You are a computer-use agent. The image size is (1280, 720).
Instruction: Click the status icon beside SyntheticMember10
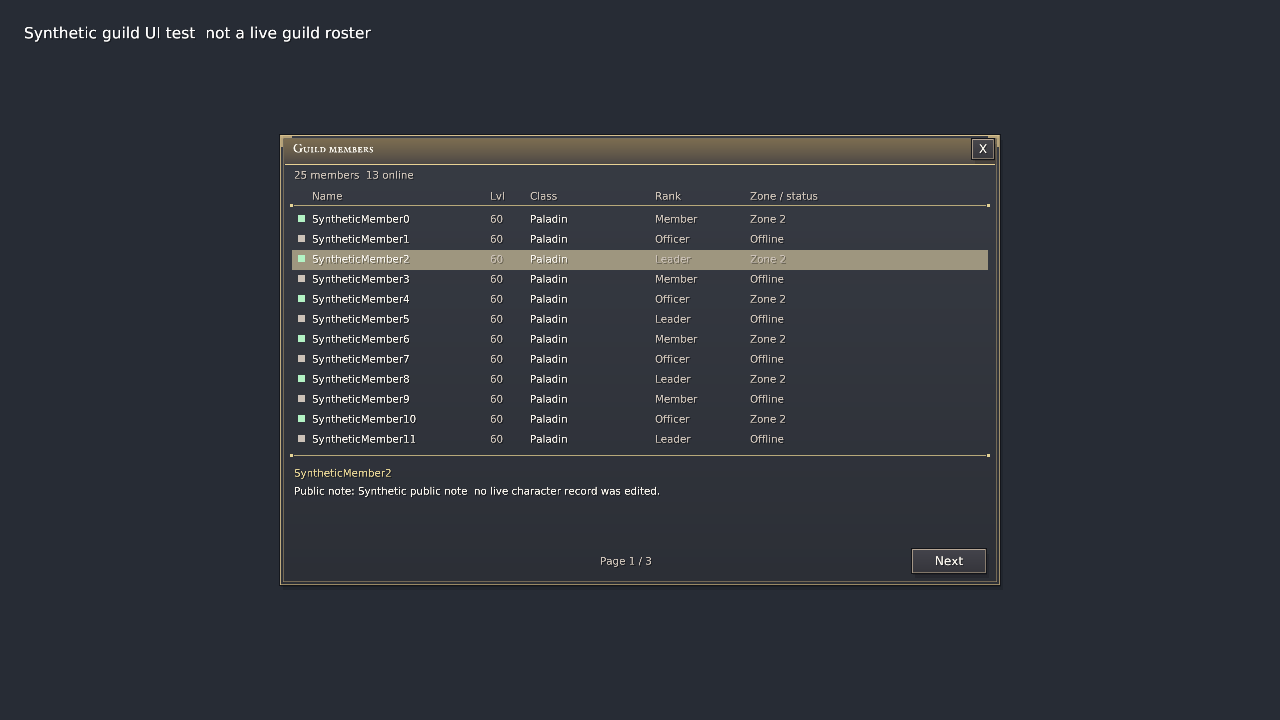301,419
